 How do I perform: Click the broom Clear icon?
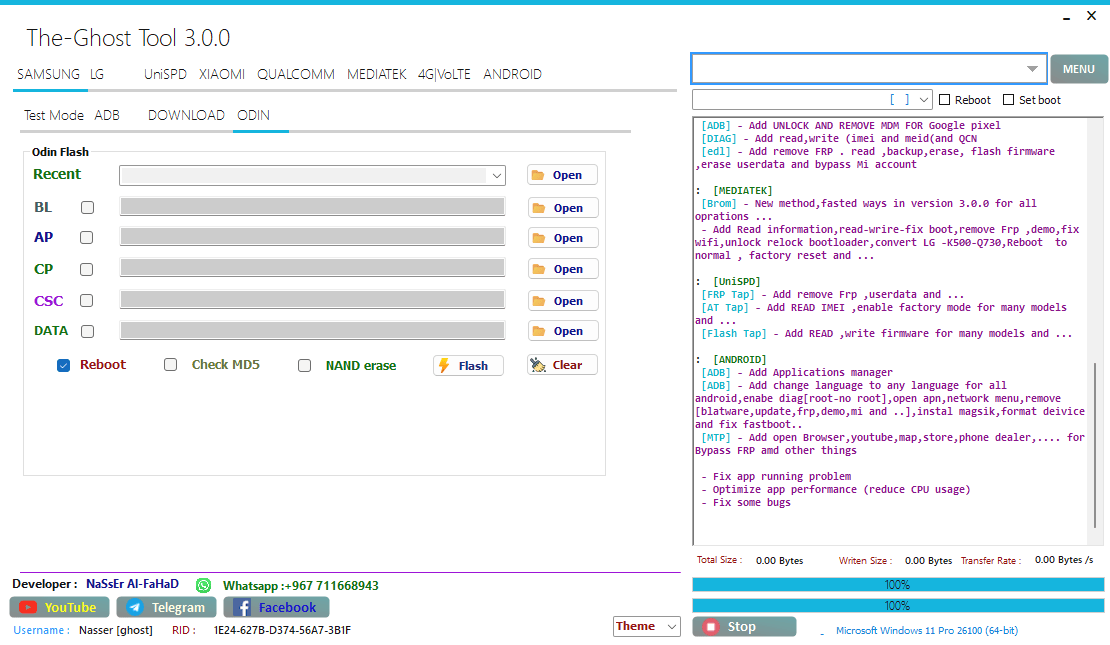pyautogui.click(x=539, y=365)
